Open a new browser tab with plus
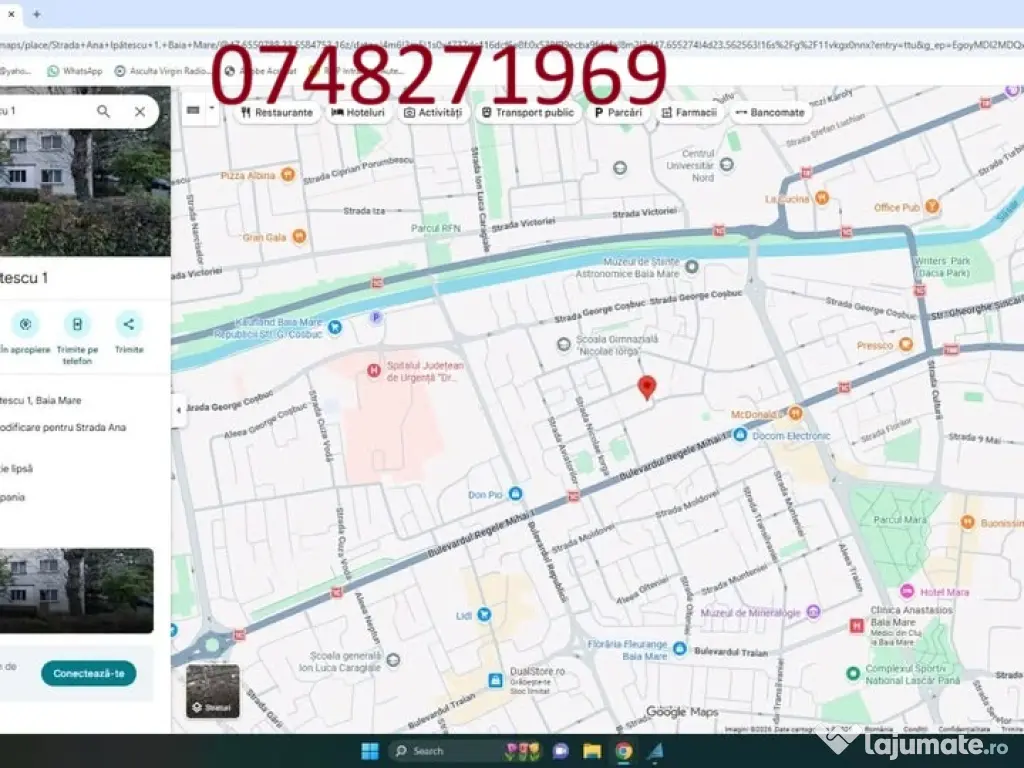This screenshot has width=1024, height=768. pos(37,14)
